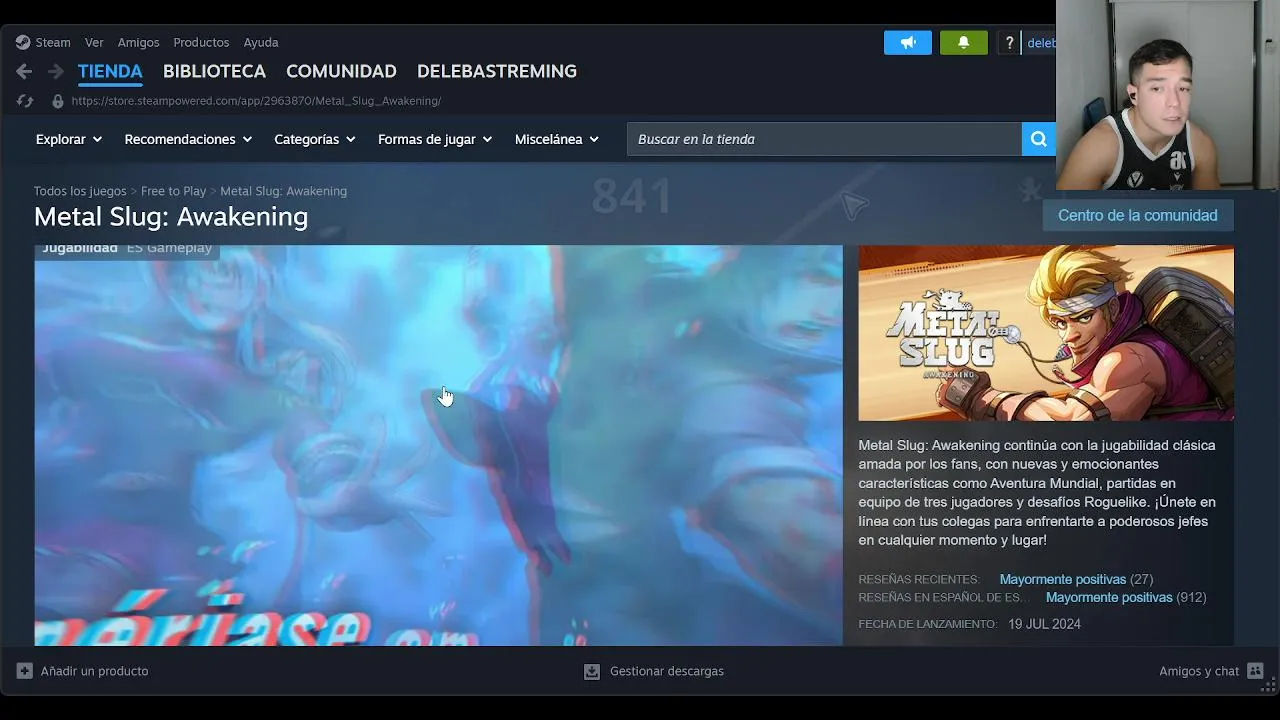This screenshot has height=720, width=1280.
Task: Go forward with the right arrow
Action: [56, 72]
